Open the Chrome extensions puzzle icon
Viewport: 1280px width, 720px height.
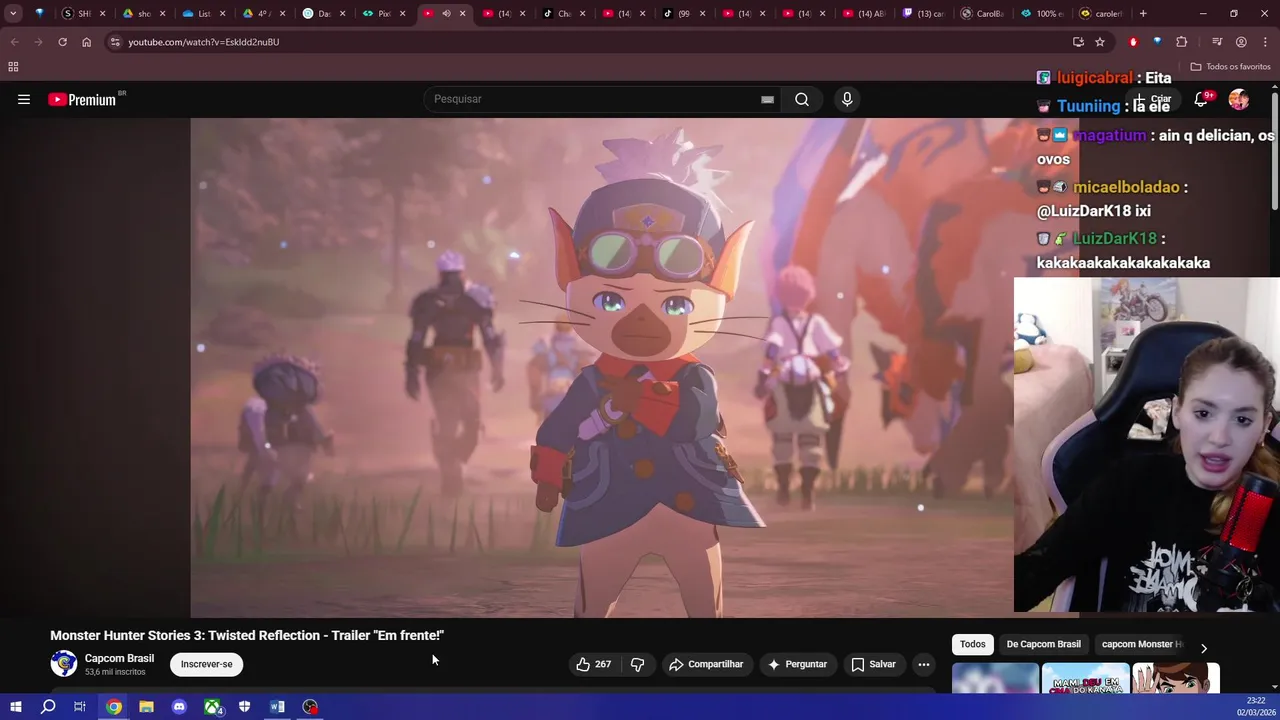pyautogui.click(x=1182, y=42)
